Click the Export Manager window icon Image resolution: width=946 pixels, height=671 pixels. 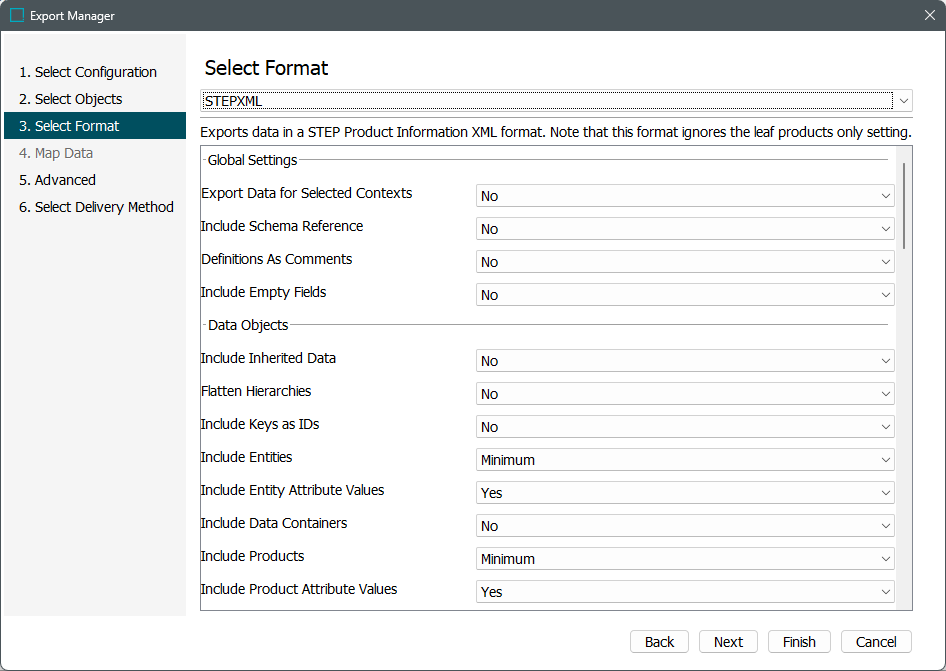[x=17, y=16]
